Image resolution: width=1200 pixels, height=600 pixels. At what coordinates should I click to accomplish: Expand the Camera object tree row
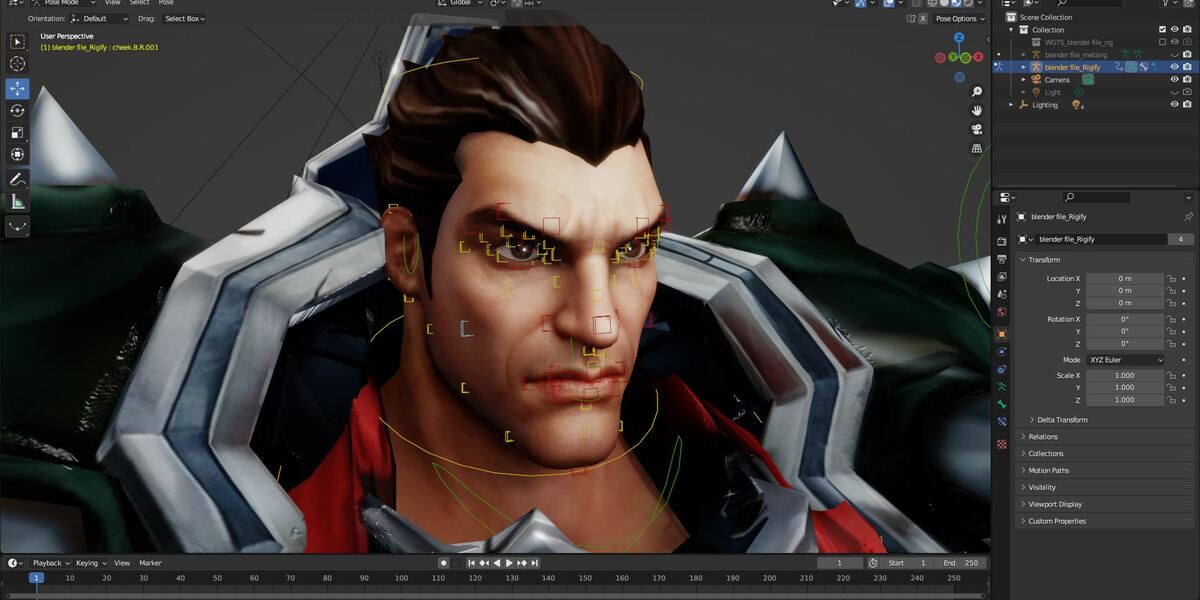coord(1023,79)
